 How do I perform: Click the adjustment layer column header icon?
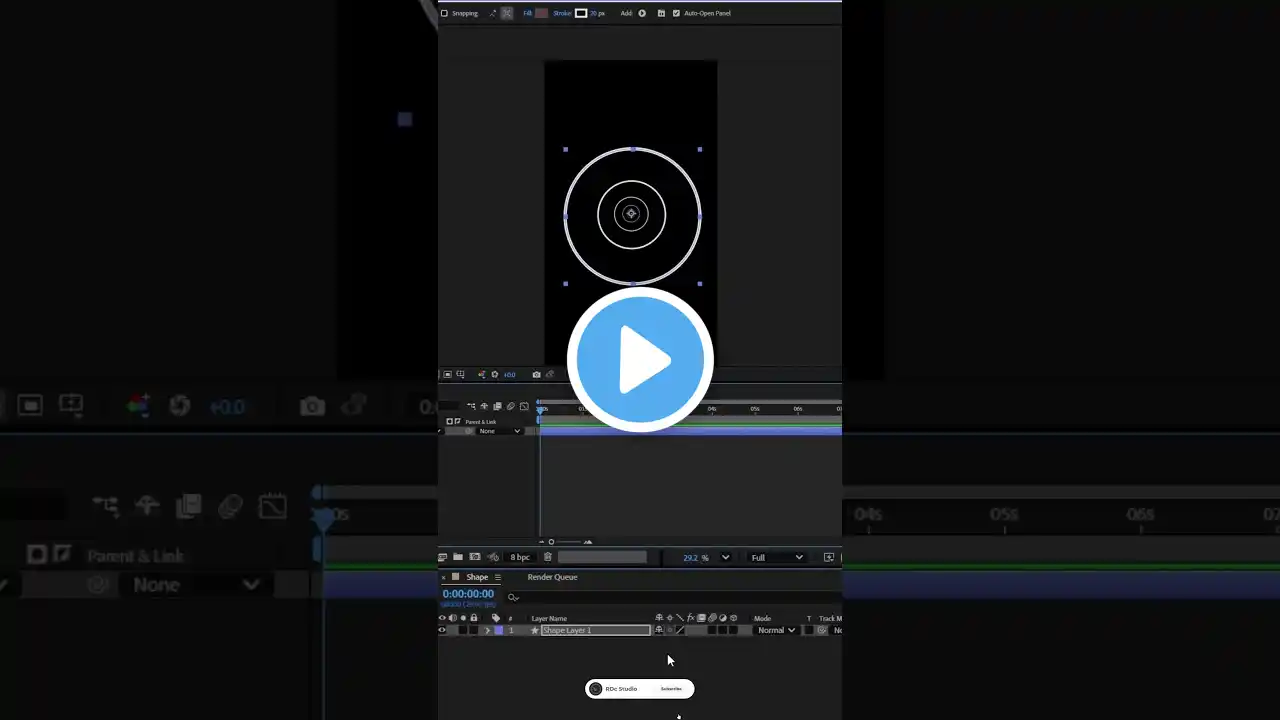722,618
